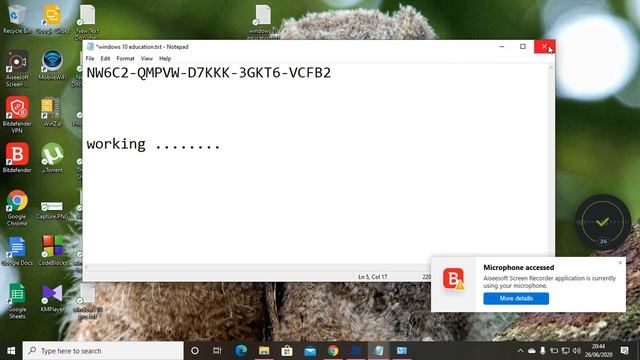Minimize the Notepad window
Viewport: 640px width, 360px height.
(x=502, y=47)
